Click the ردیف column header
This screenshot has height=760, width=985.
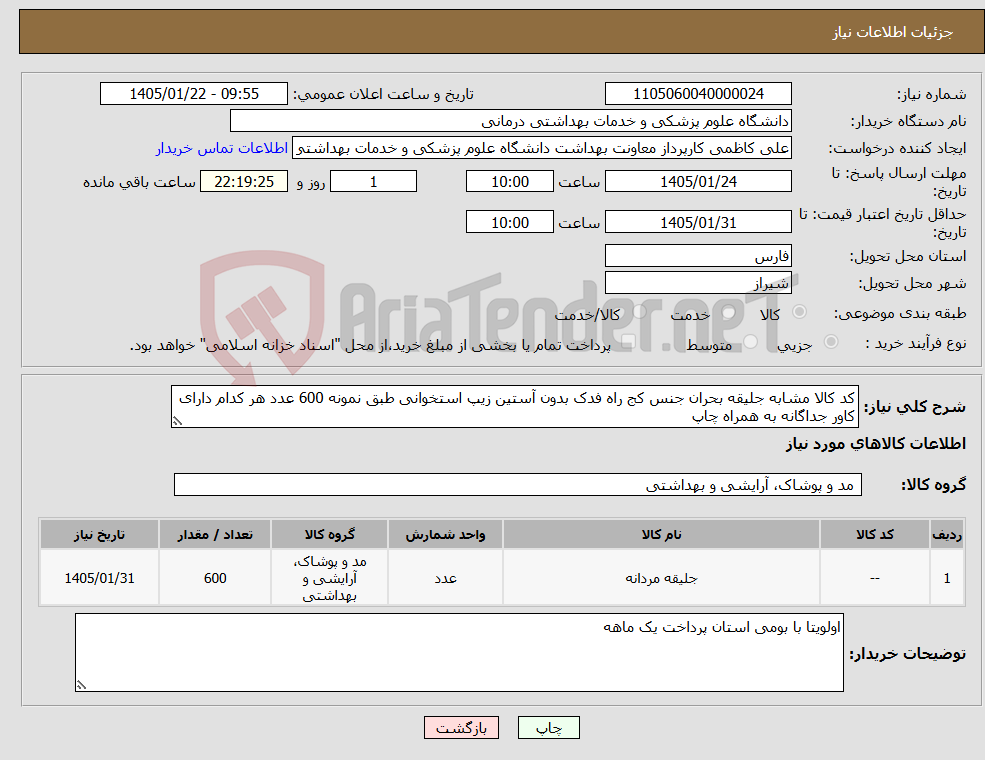[947, 535]
